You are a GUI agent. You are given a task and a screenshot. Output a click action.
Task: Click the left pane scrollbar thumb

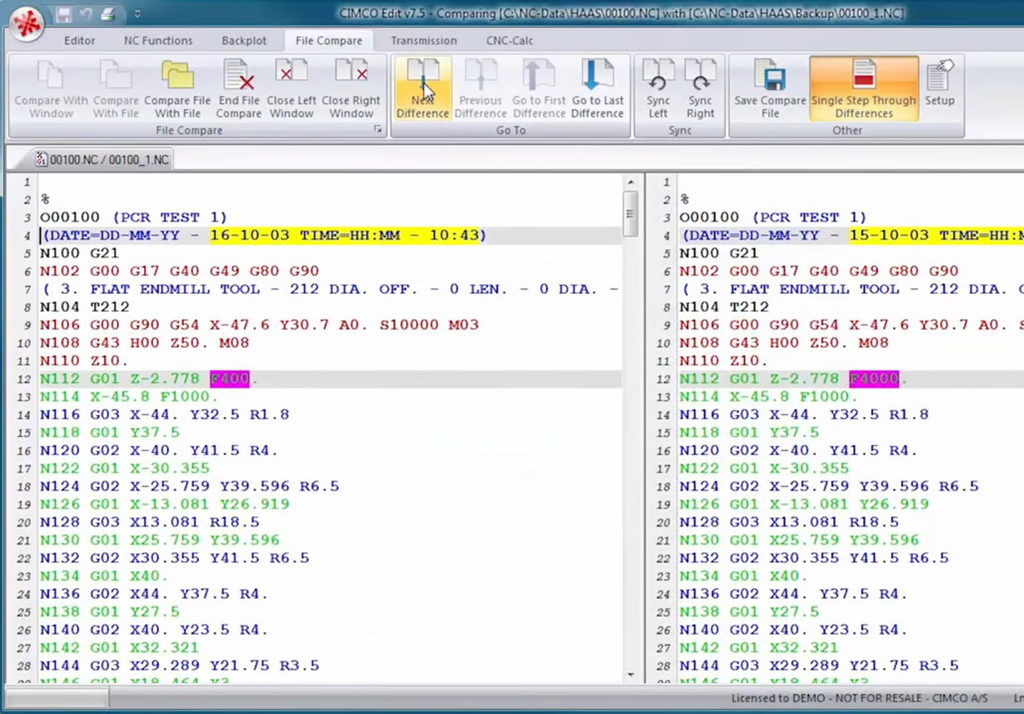coord(630,214)
